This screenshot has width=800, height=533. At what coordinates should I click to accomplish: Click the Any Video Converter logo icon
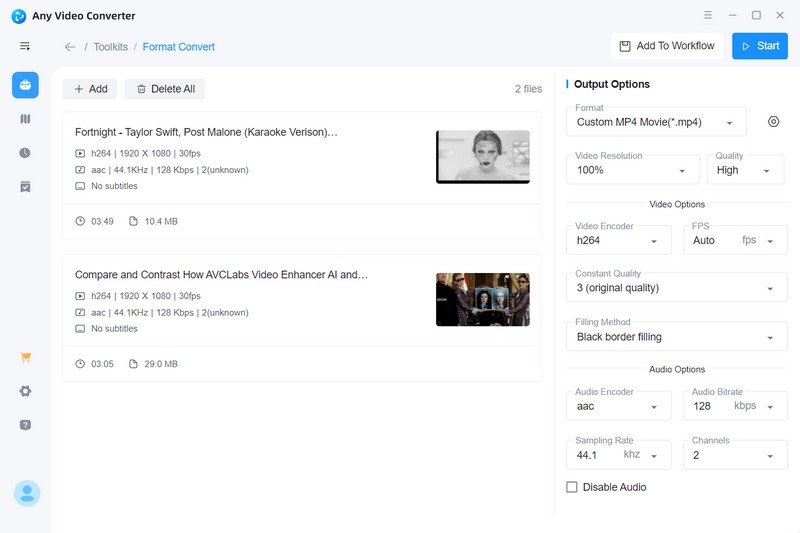coord(19,16)
